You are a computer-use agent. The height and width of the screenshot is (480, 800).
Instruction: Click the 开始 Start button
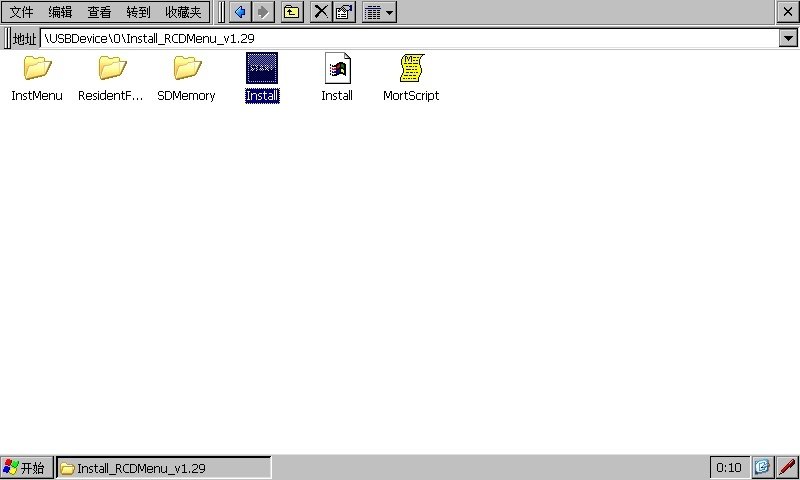[x=25, y=468]
